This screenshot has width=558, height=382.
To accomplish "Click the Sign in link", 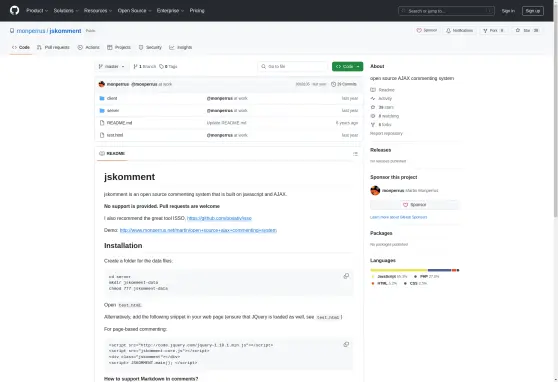I will pyautogui.click(x=508, y=11).
